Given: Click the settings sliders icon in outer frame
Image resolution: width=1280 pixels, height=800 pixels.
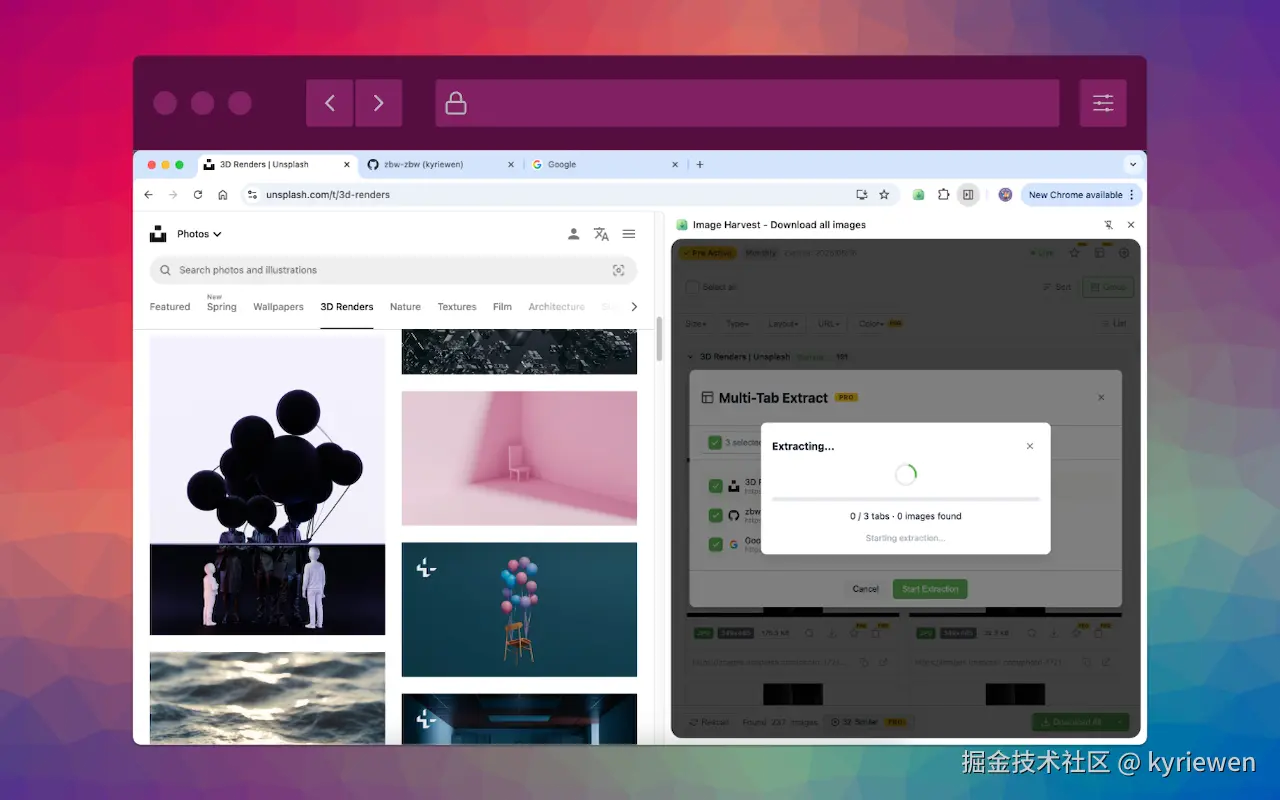Looking at the screenshot, I should (1103, 103).
